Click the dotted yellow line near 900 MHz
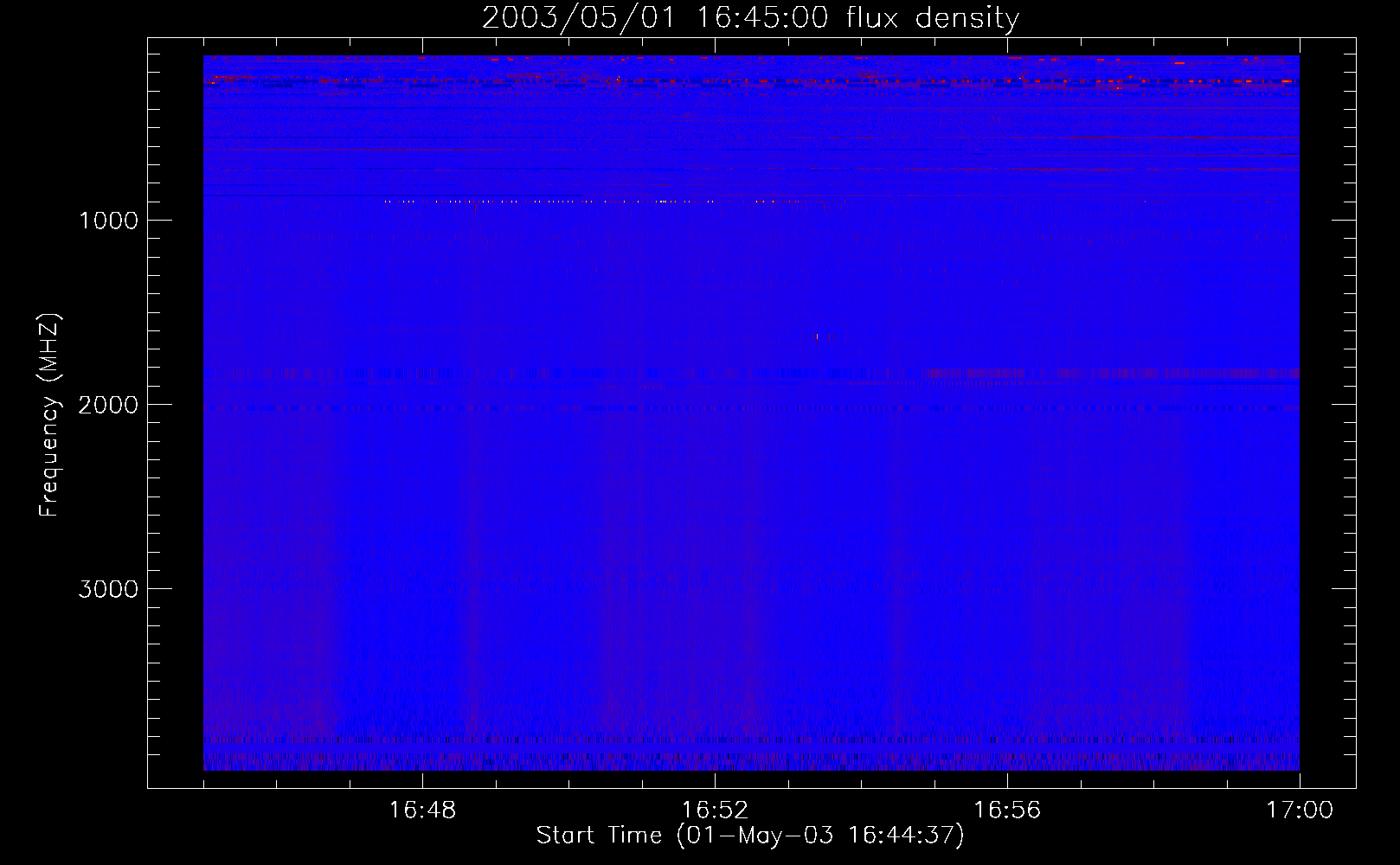 coord(593,202)
